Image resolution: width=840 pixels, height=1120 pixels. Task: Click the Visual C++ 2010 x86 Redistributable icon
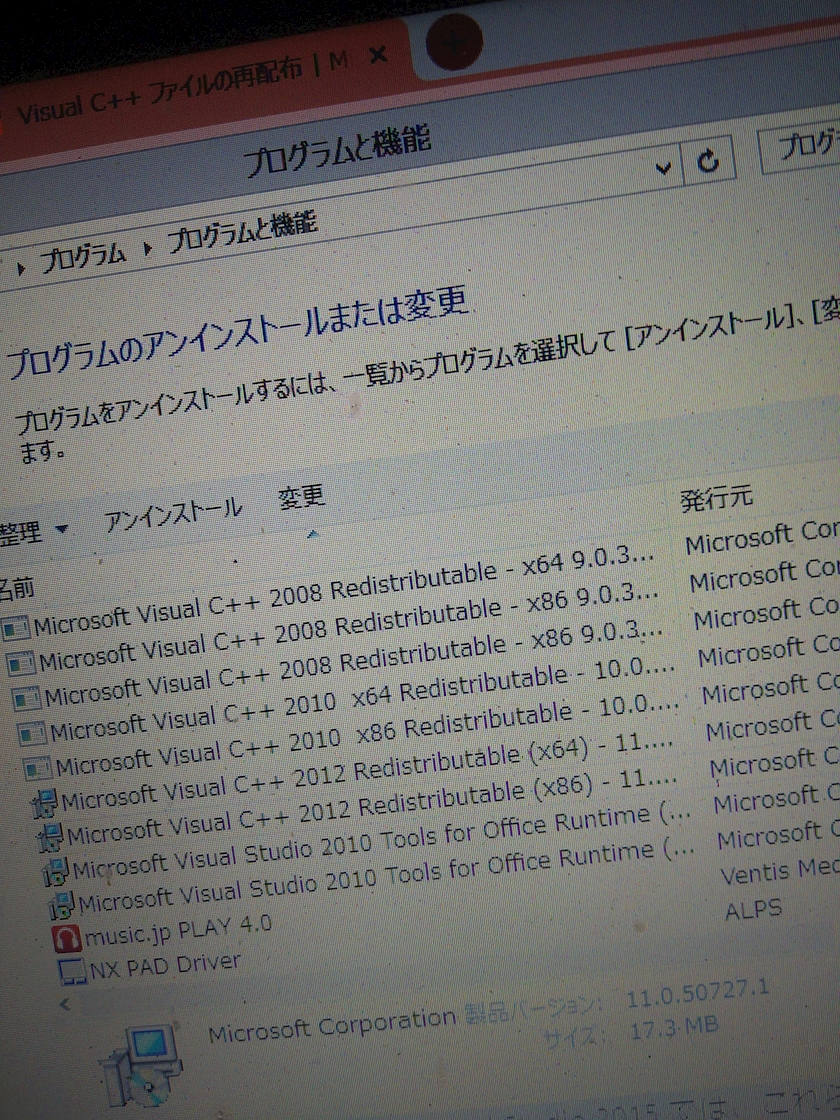coord(38,768)
